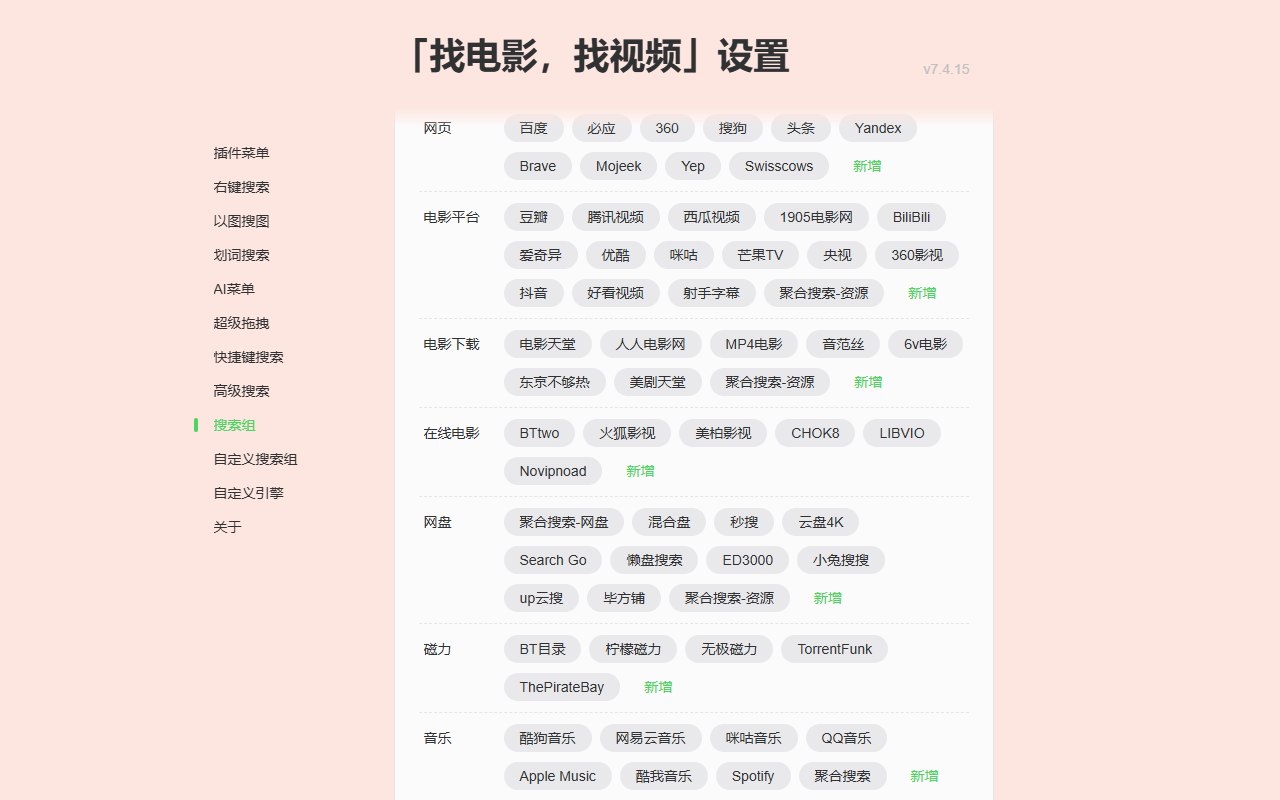1280x800 pixels.
Task: Select ThePirateBay tag
Action: pyautogui.click(x=562, y=687)
